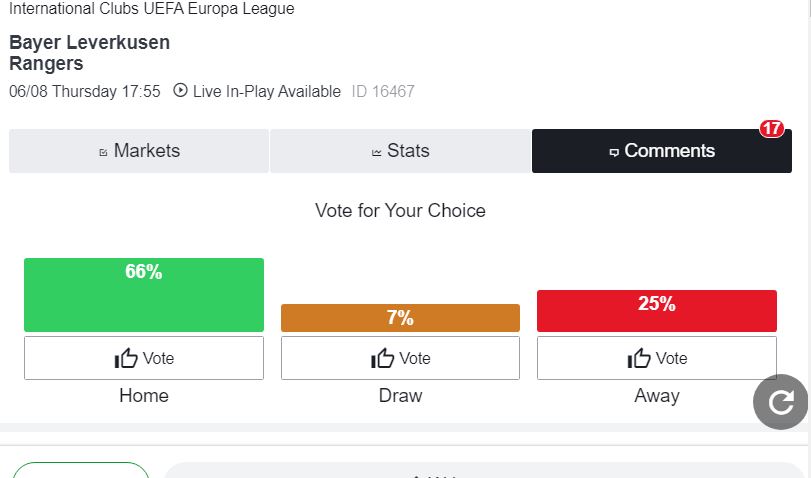Click the thumbs-up icon under Draw
The width and height of the screenshot is (811, 478).
(x=383, y=358)
